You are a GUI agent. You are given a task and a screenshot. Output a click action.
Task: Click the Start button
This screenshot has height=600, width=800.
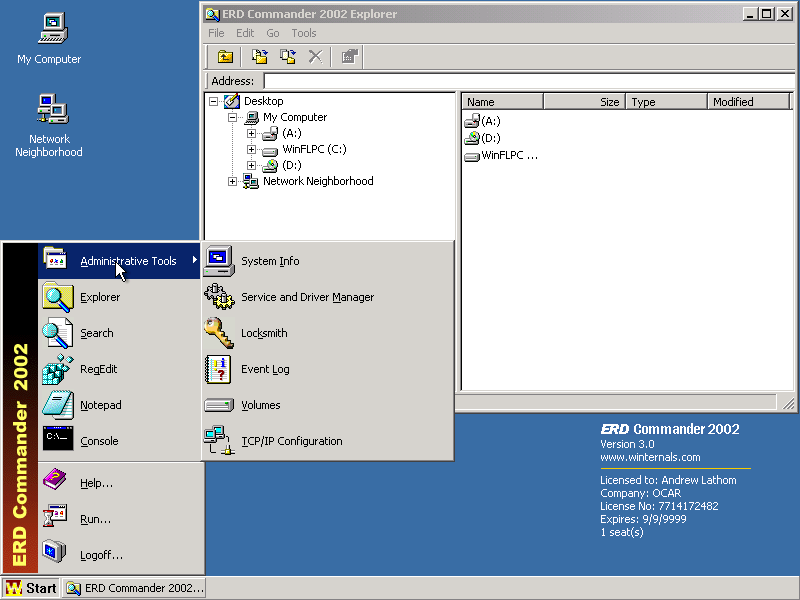coord(31,588)
